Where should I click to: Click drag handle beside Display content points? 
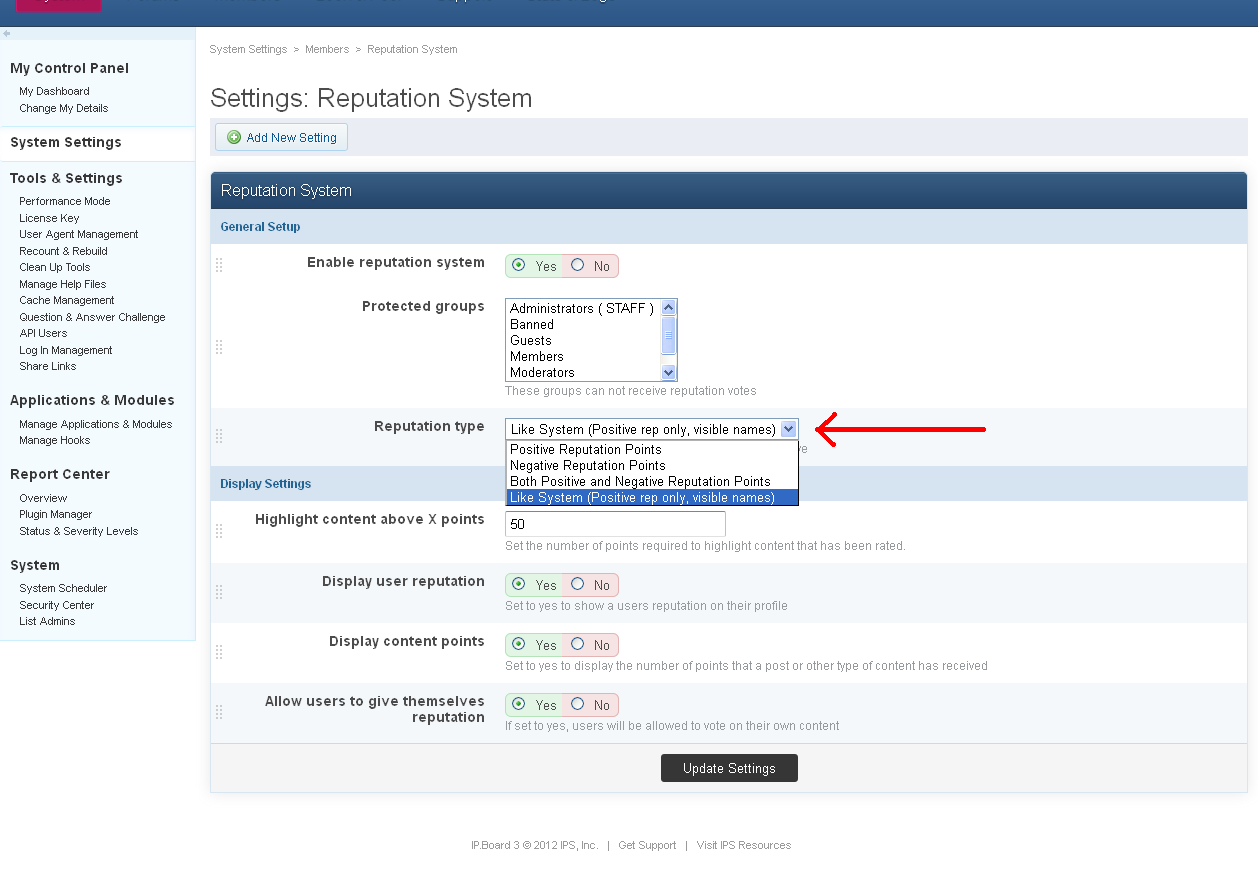[x=219, y=652]
